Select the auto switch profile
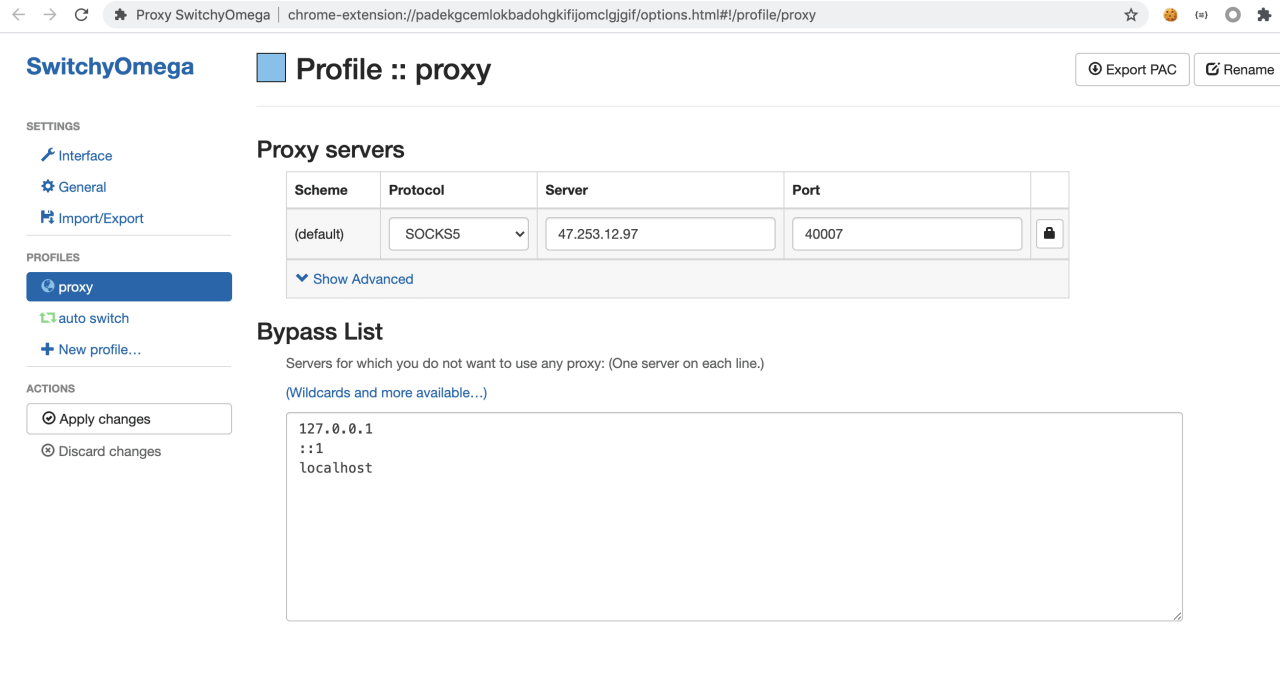Screen dimensions: 1280x687 (x=84, y=318)
